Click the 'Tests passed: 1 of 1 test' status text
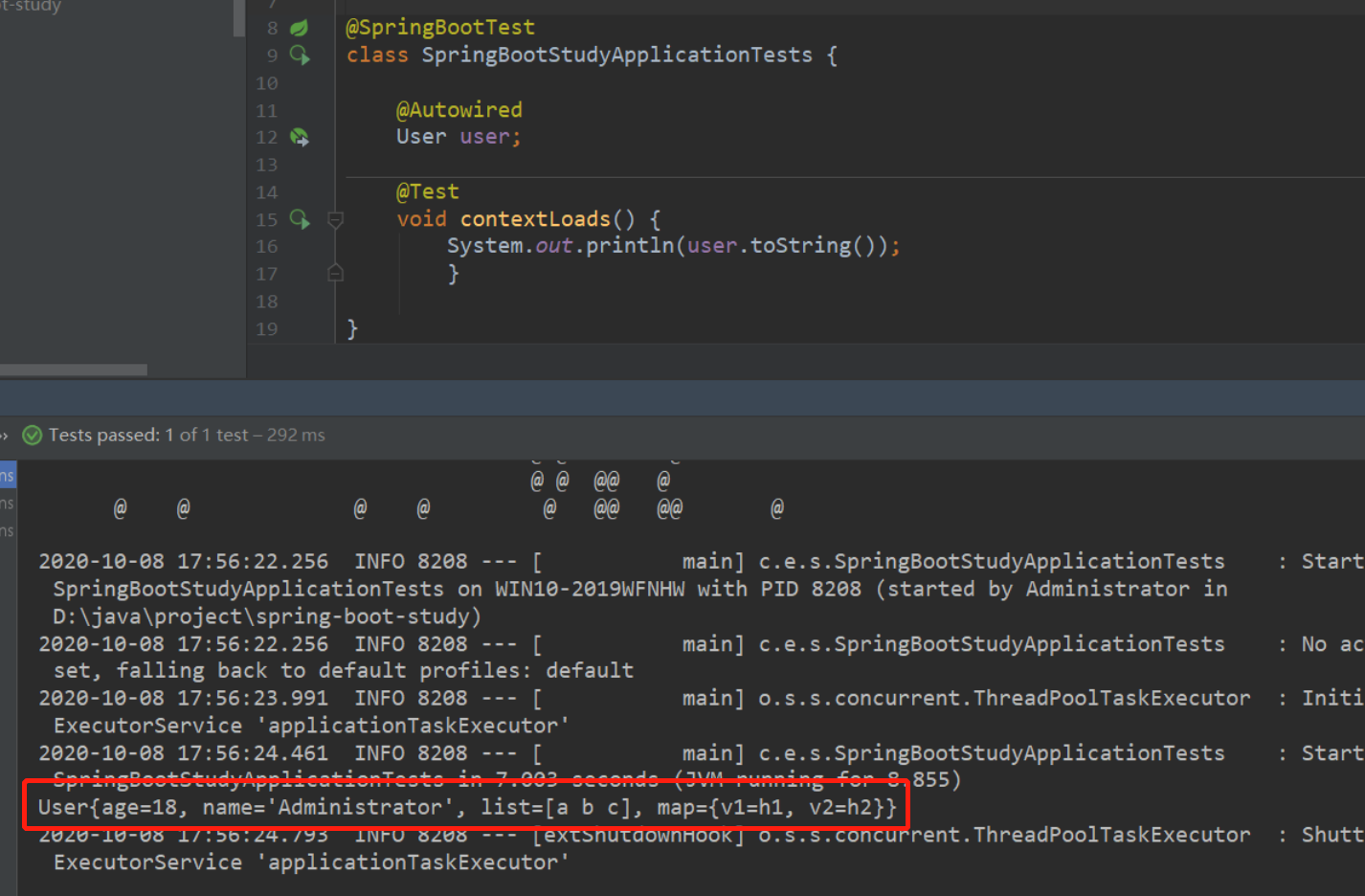The height and width of the screenshot is (896, 1365). coord(187,436)
